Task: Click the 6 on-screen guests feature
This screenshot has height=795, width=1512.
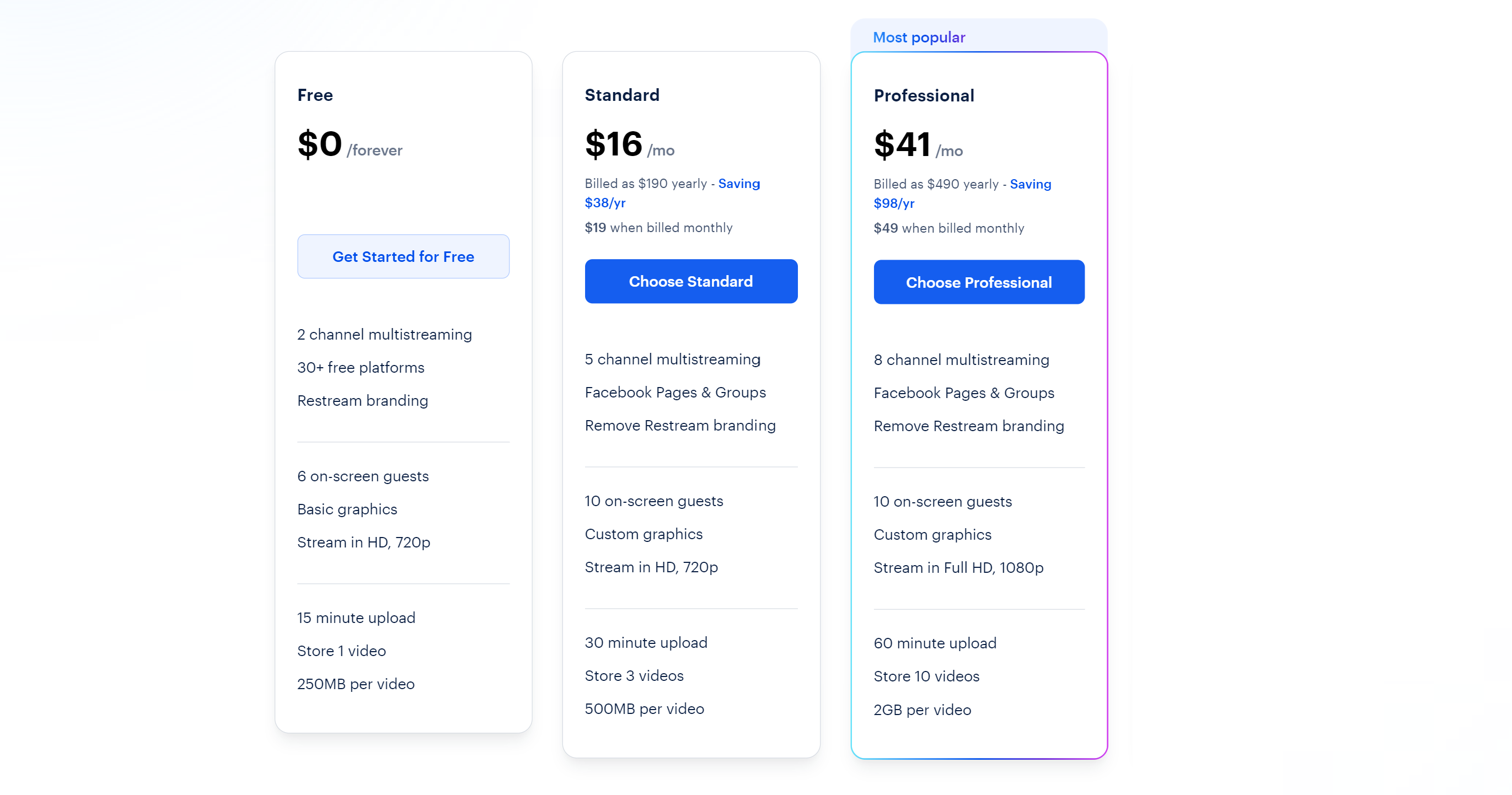Action: (363, 476)
